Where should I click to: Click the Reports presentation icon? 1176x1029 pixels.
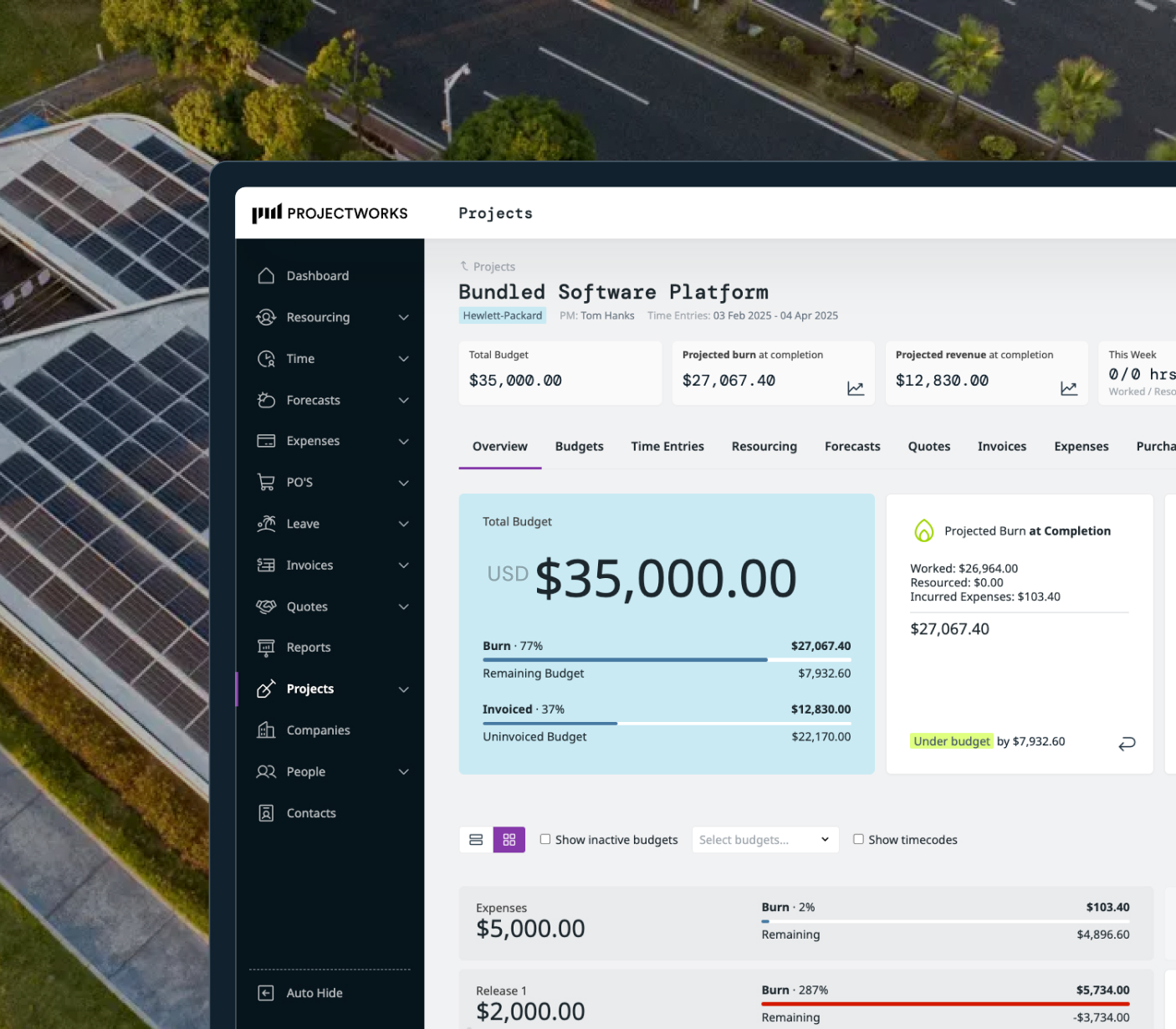tap(266, 648)
